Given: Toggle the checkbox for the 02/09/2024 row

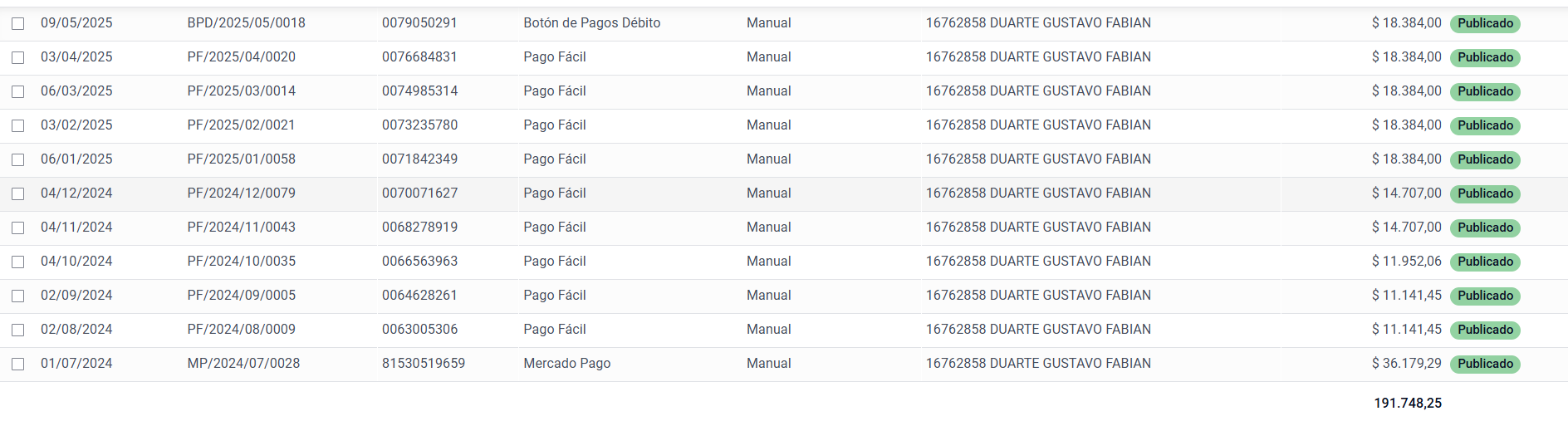Looking at the screenshot, I should [x=17, y=296].
